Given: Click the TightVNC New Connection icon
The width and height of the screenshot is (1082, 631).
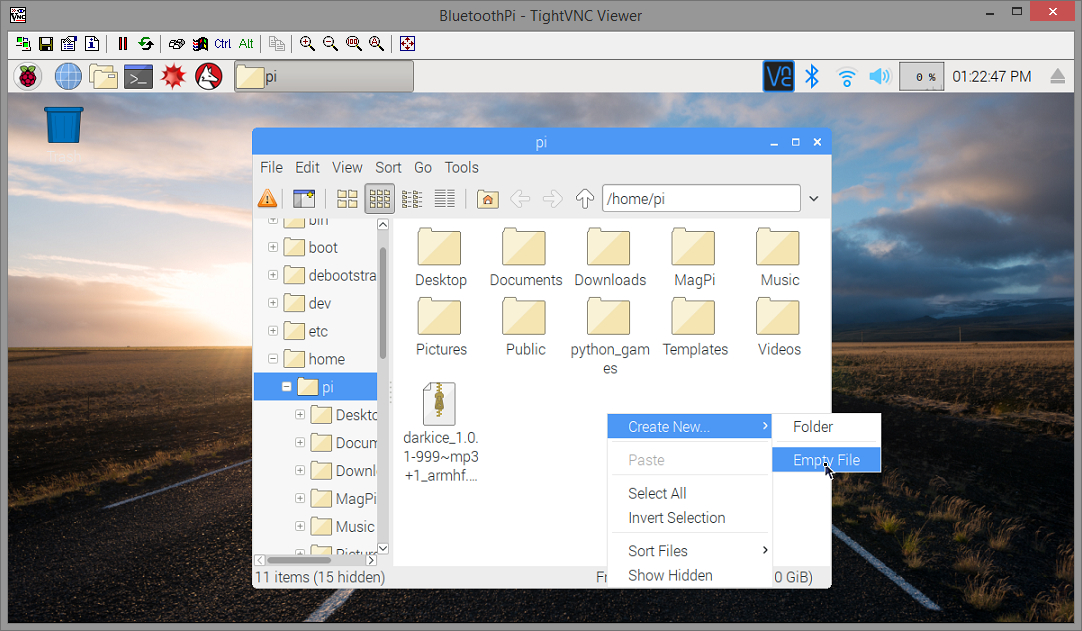Looking at the screenshot, I should pyautogui.click(x=23, y=43).
